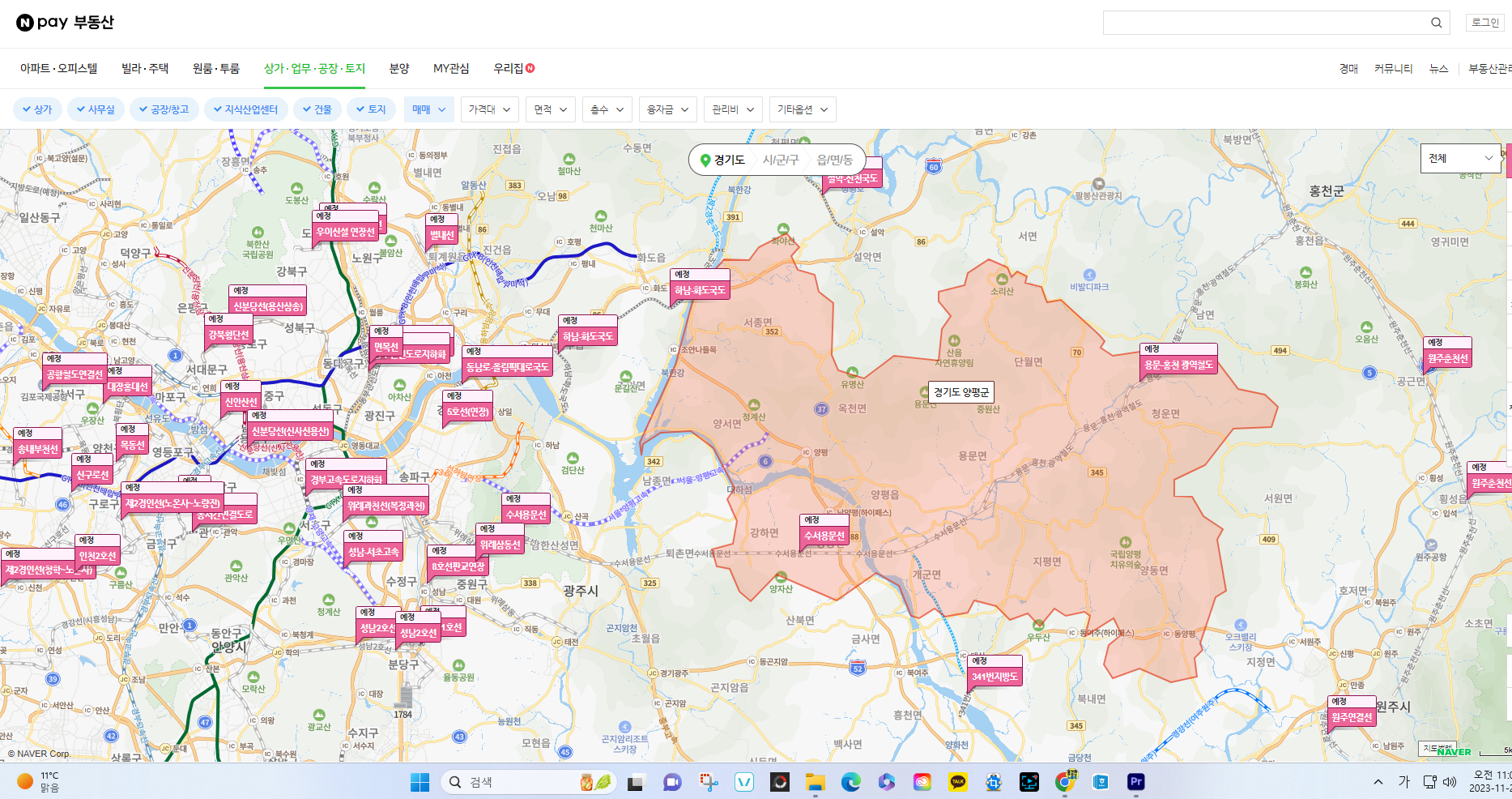Open the 우리집 tab
Image resolution: width=1512 pixels, height=799 pixels.
(514, 68)
